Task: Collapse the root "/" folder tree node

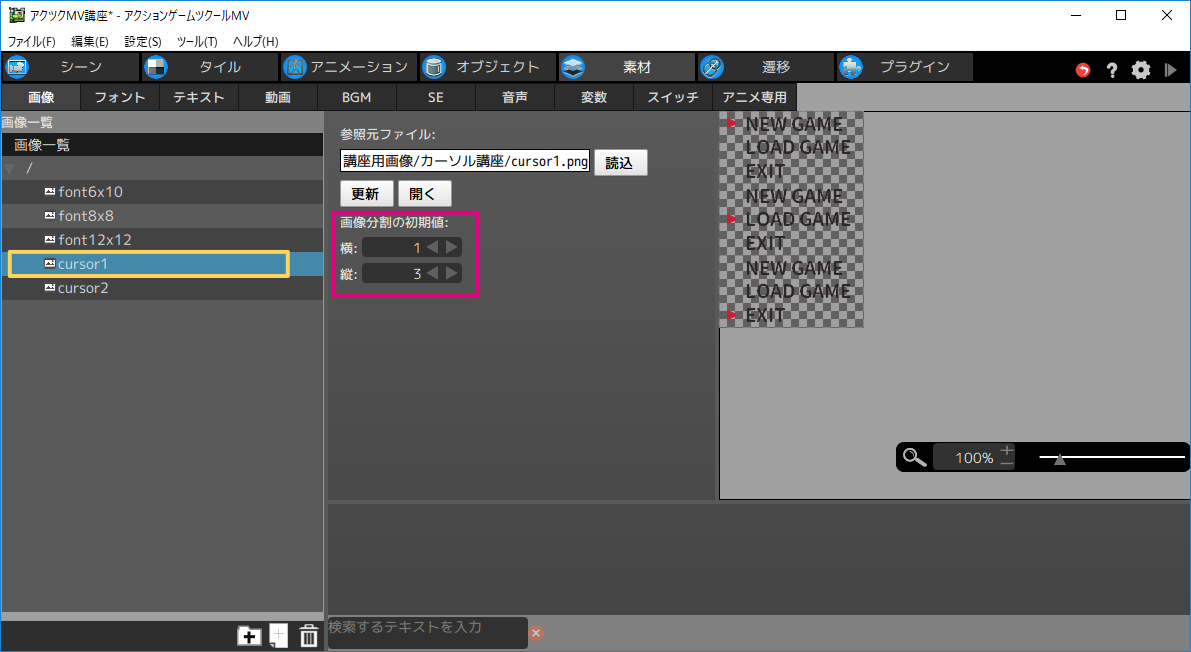Action: coord(10,169)
